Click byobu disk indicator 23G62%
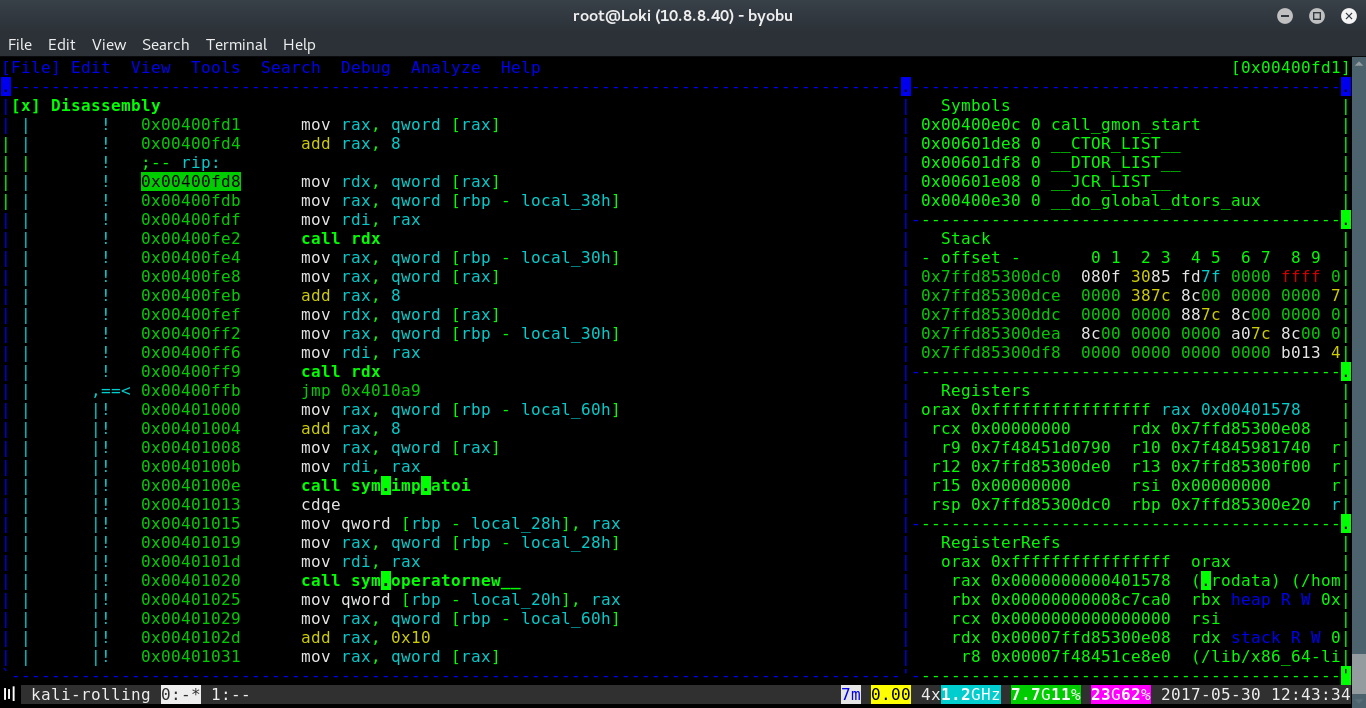 [x=1121, y=694]
